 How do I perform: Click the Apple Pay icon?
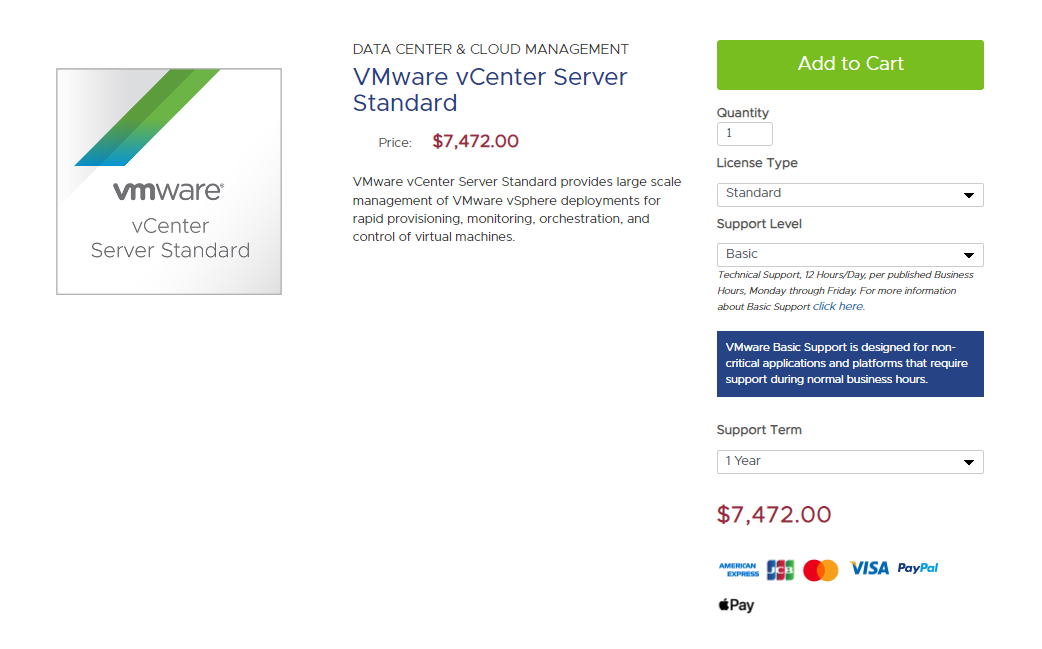736,605
